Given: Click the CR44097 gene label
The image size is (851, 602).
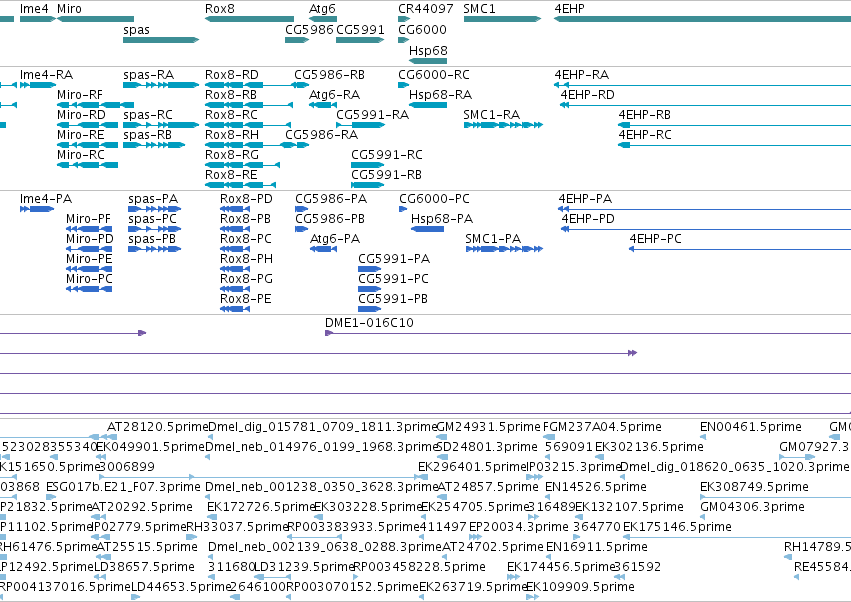Looking at the screenshot, I should pyautogui.click(x=426, y=9).
